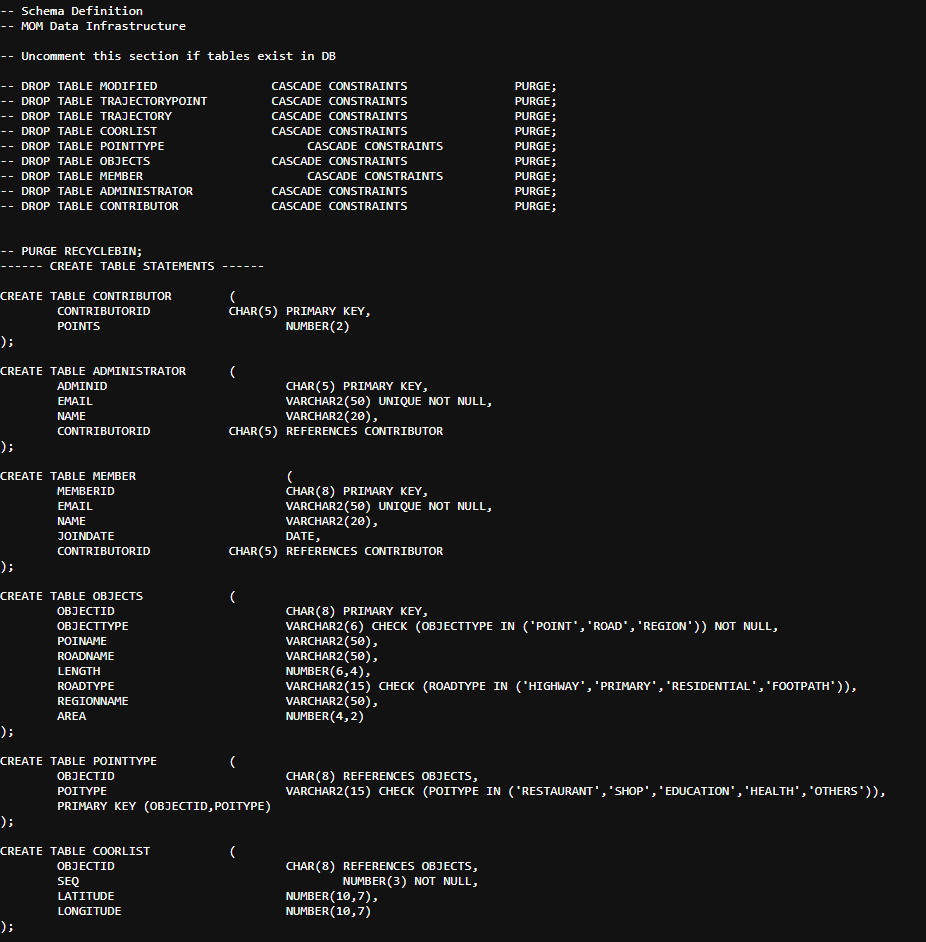Click the 'CREATE TABLE POINTTYPE' statement
The height and width of the screenshot is (942, 926).
tap(79, 762)
